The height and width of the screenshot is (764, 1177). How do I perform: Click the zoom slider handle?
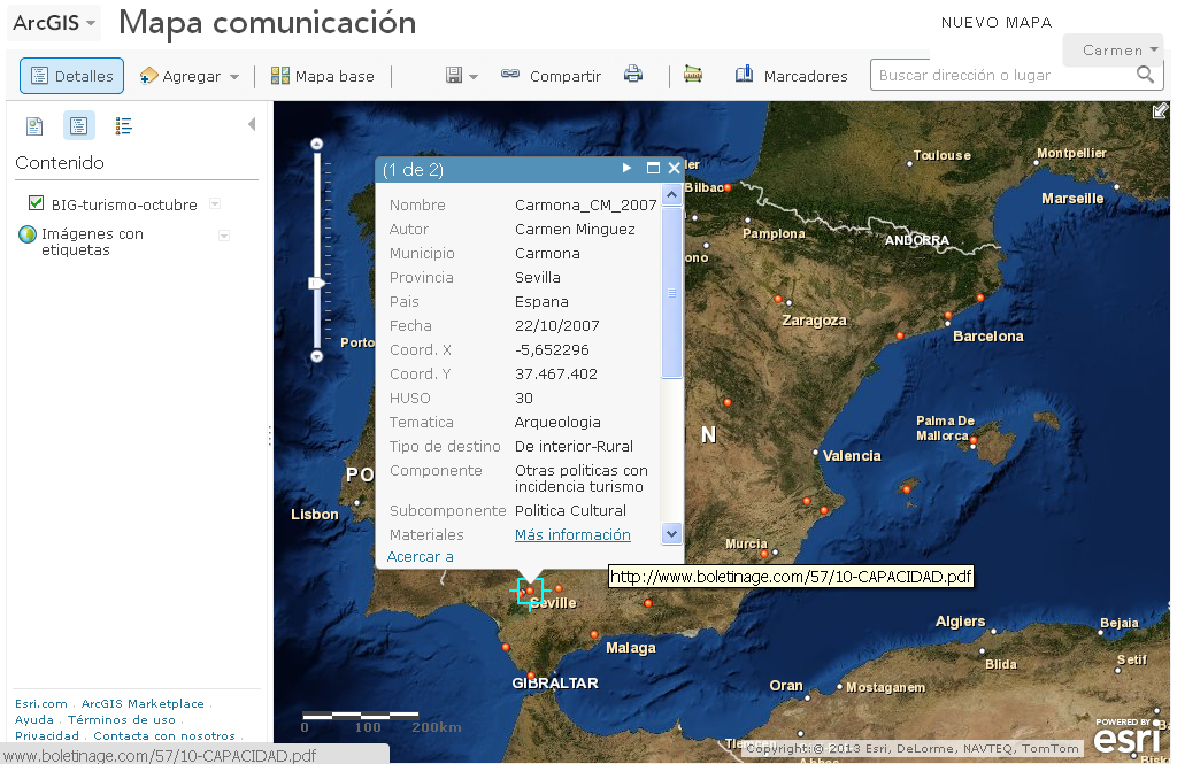tap(317, 283)
